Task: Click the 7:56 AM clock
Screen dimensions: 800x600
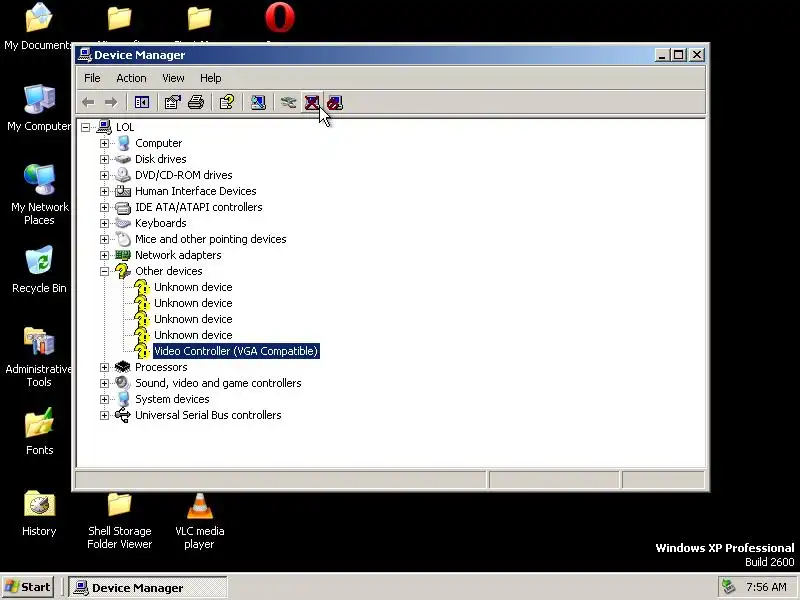Action: (x=766, y=587)
